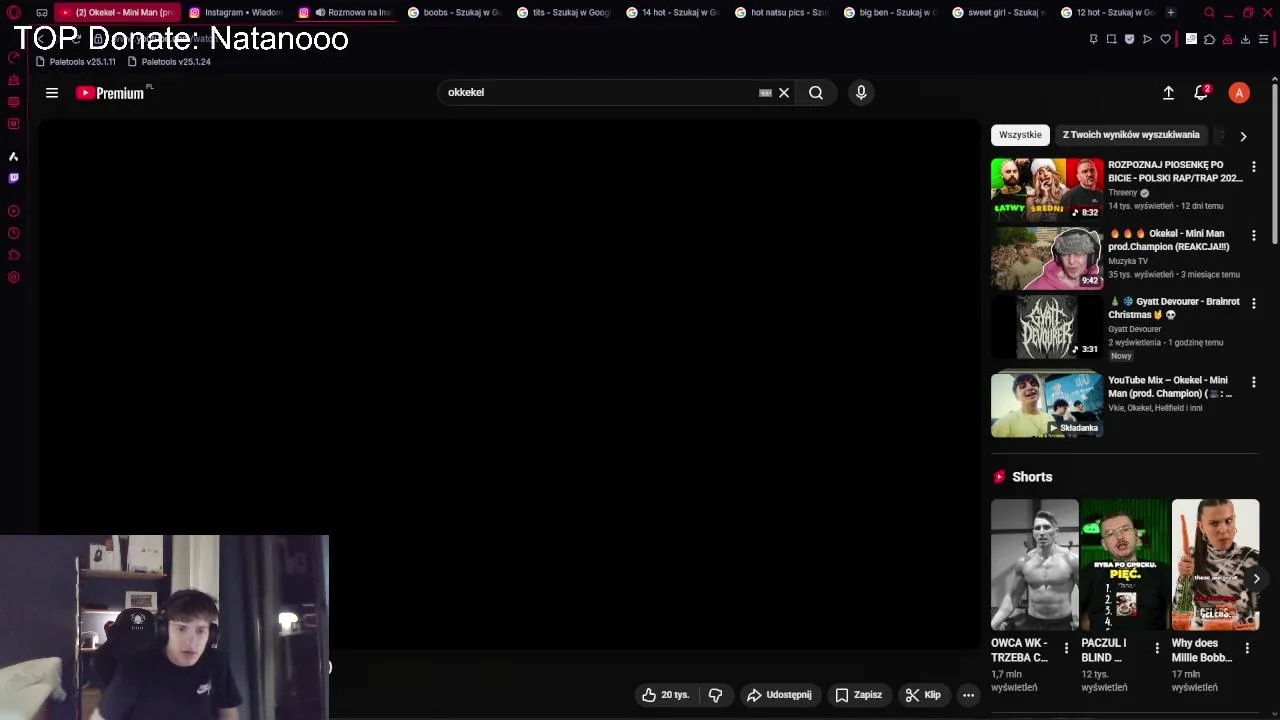Screen dimensions: 1280x720
Task: Click the Udostępnij share button
Action: tap(779, 695)
